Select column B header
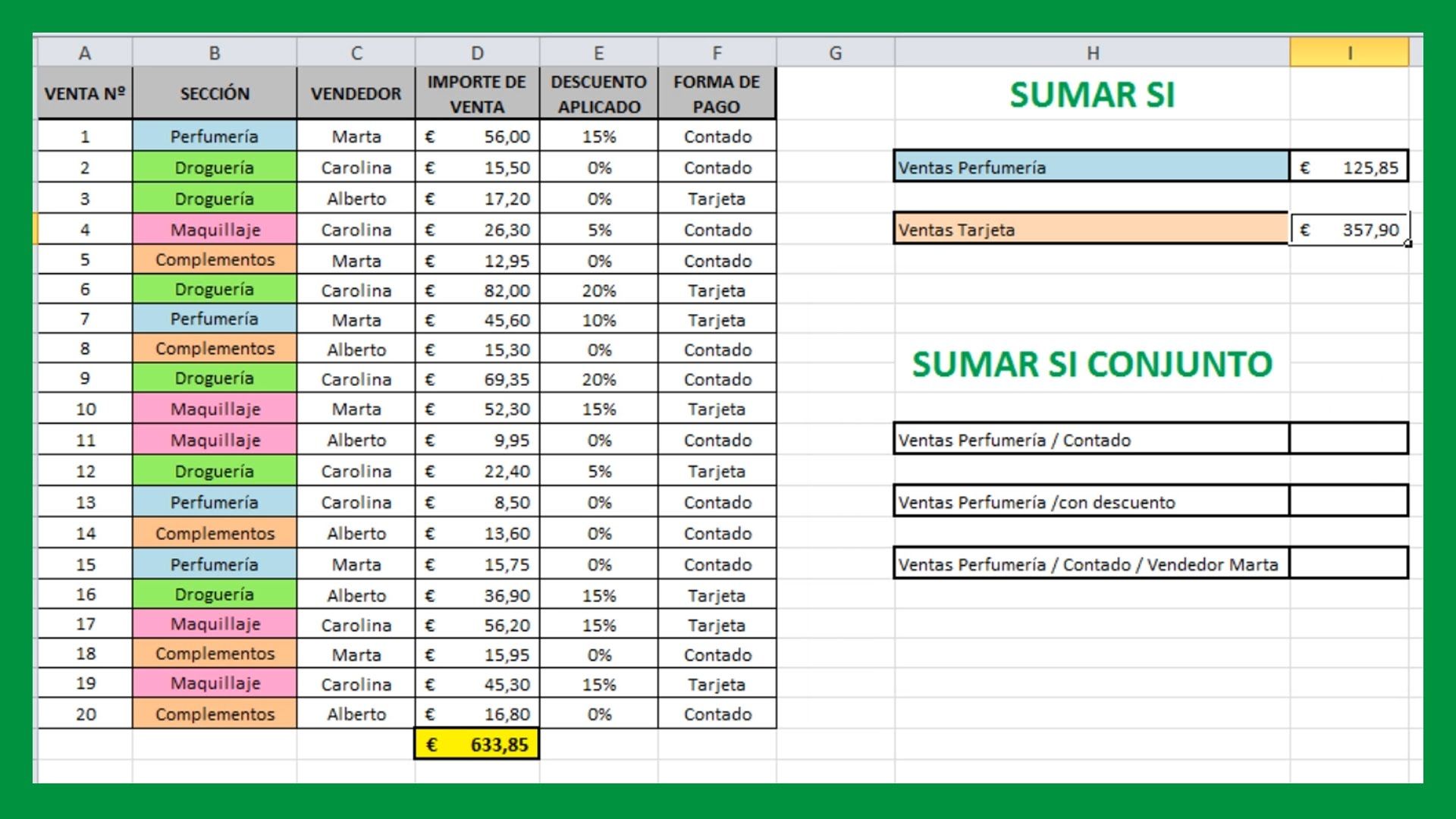1456x819 pixels. pyautogui.click(x=215, y=53)
